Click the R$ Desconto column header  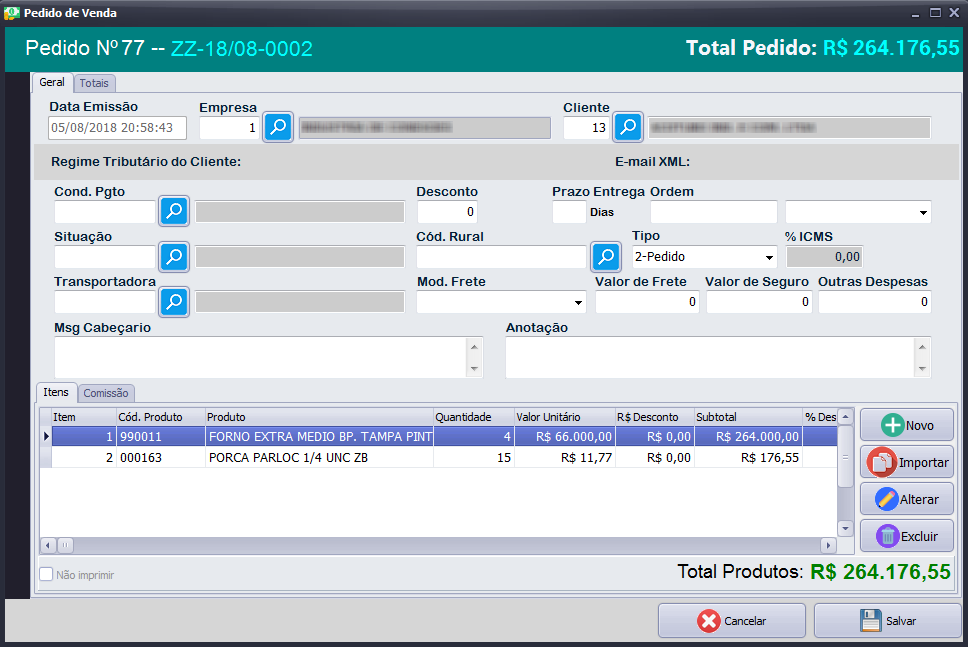[x=654, y=417]
